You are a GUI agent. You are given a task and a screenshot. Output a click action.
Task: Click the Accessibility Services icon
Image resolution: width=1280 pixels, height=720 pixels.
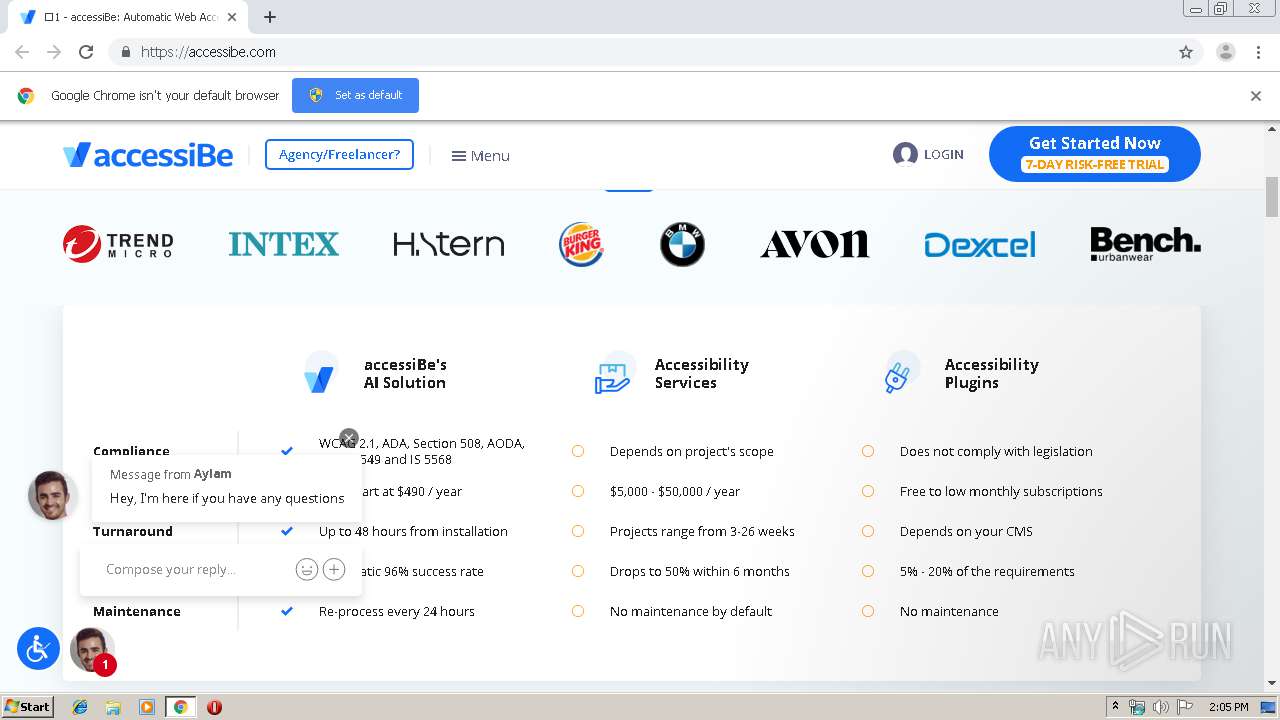(613, 374)
